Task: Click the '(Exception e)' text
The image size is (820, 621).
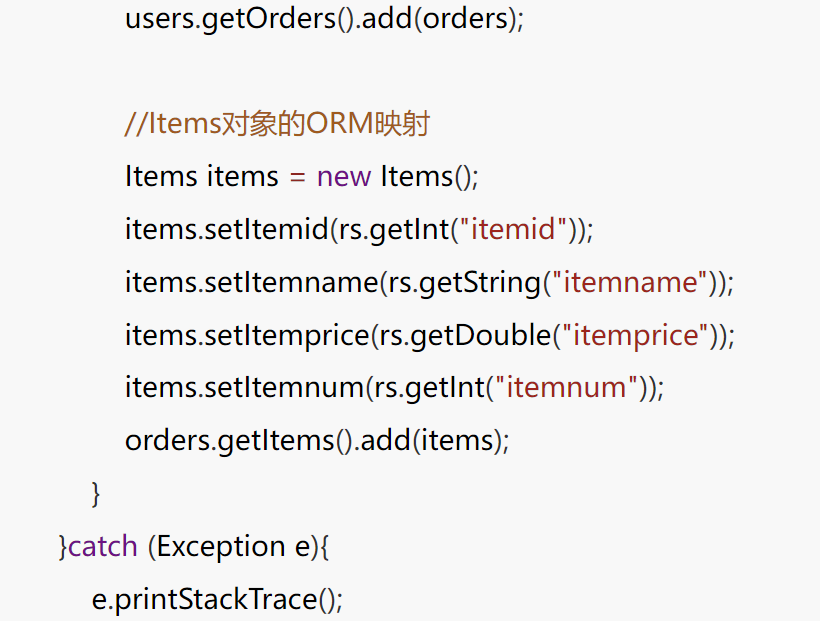Action: (233, 547)
